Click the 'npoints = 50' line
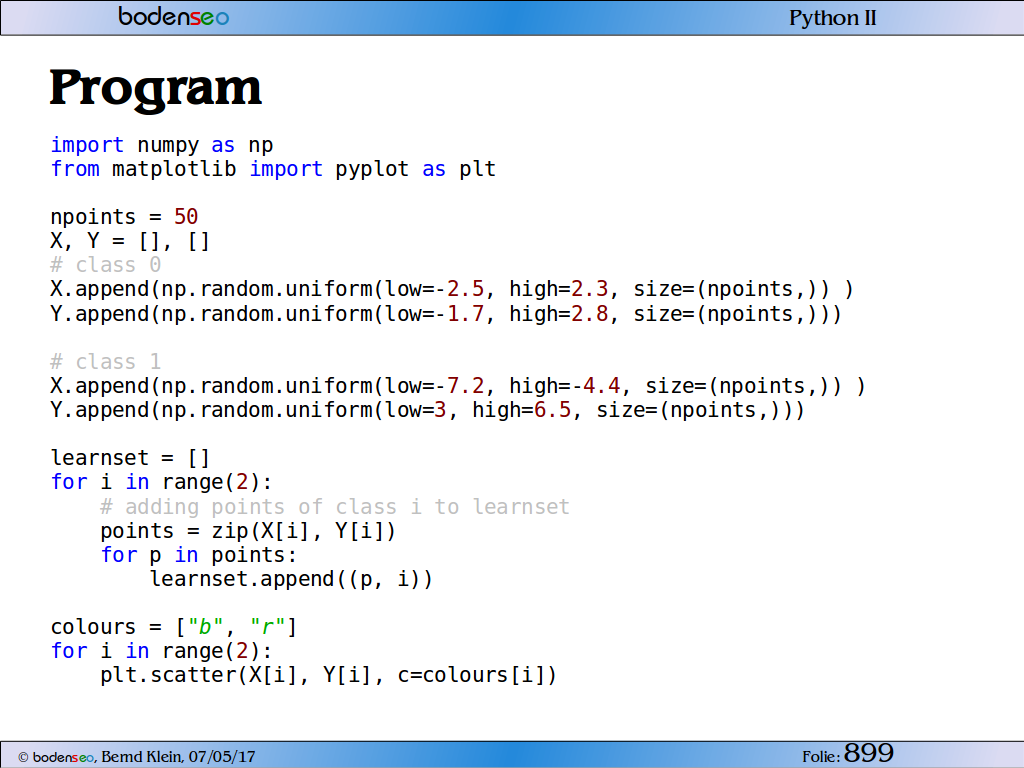 pos(124,217)
